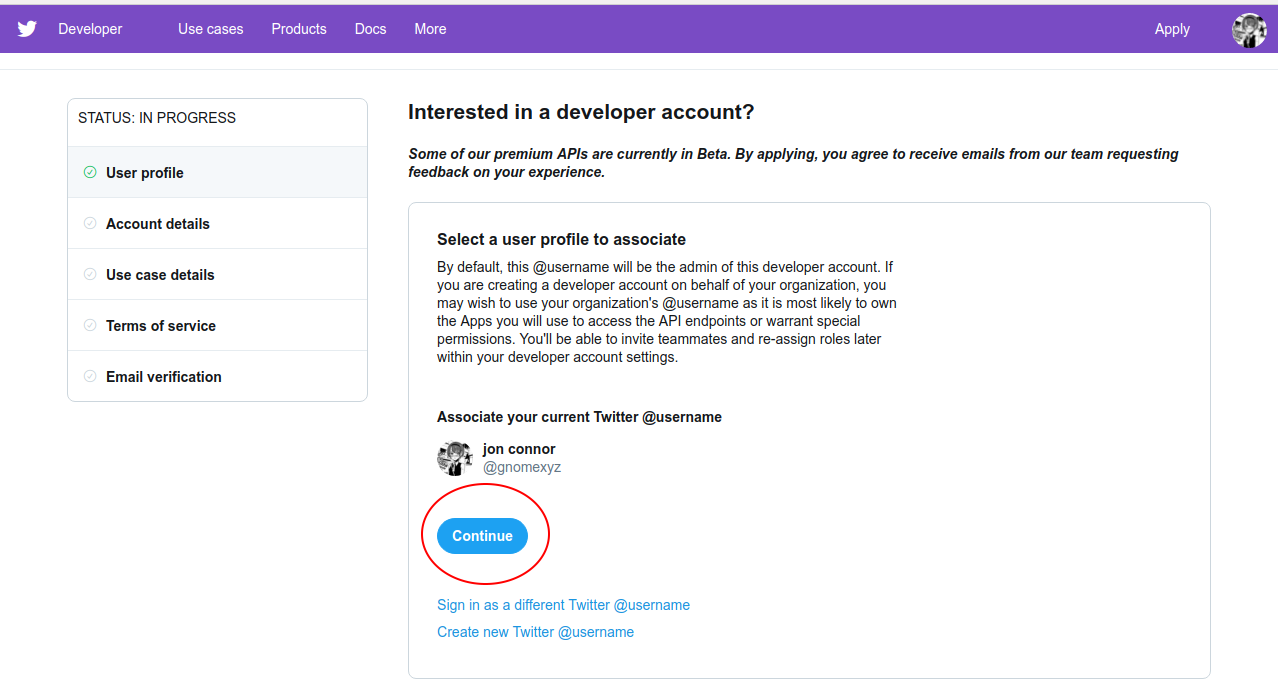1278x682 pixels.
Task: Open the Products menu
Action: click(298, 29)
